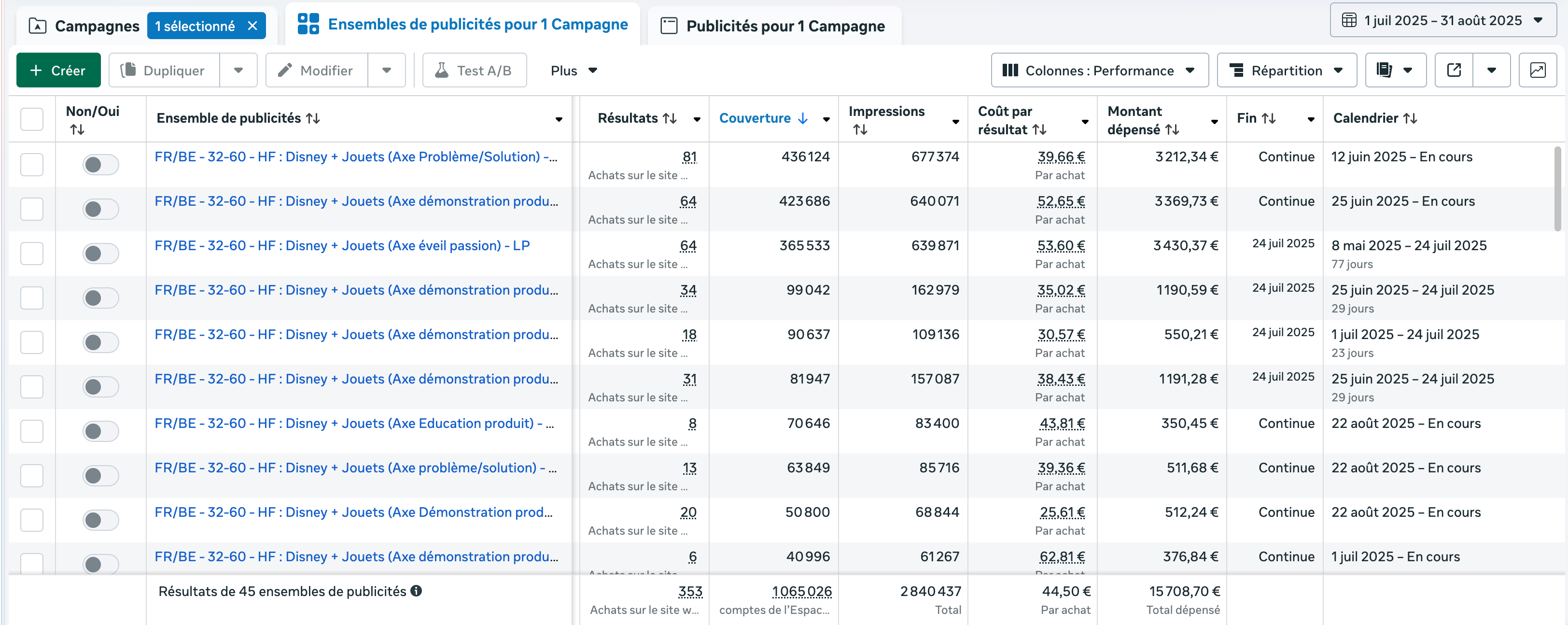Tick checkbox for Axe Education produit row

tap(32, 431)
